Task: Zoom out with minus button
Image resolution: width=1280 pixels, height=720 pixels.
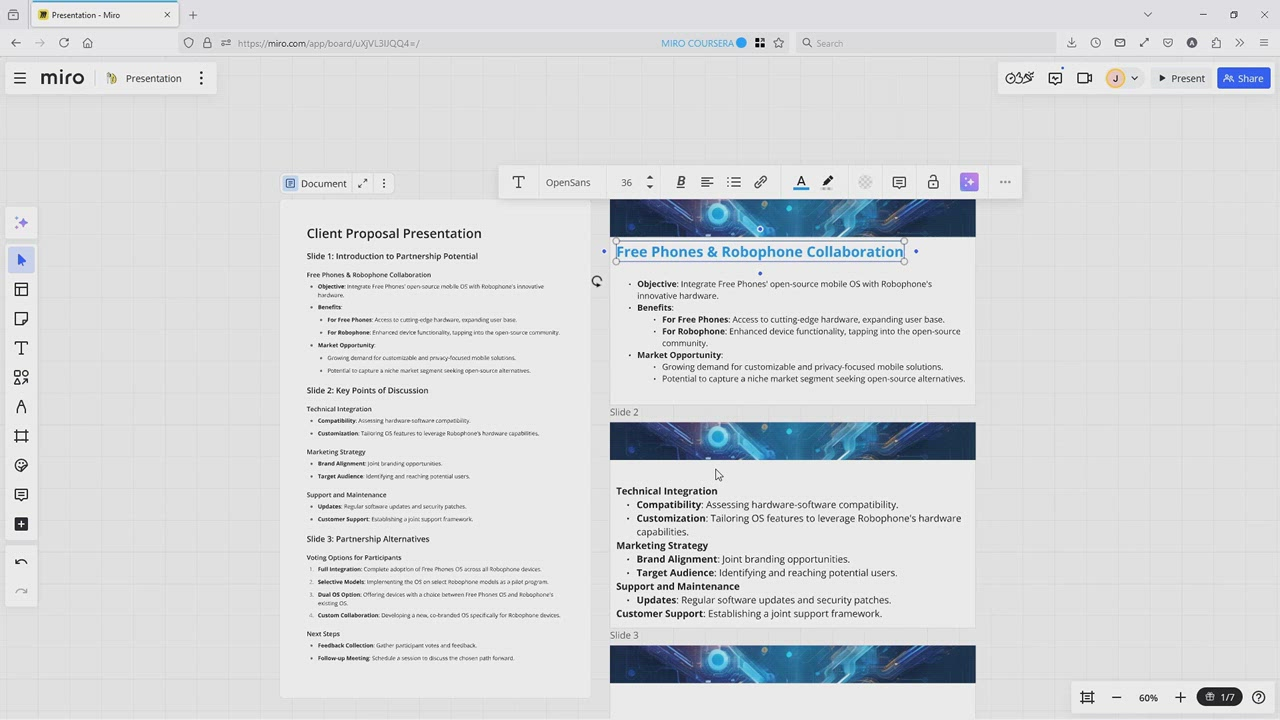Action: [1117, 697]
